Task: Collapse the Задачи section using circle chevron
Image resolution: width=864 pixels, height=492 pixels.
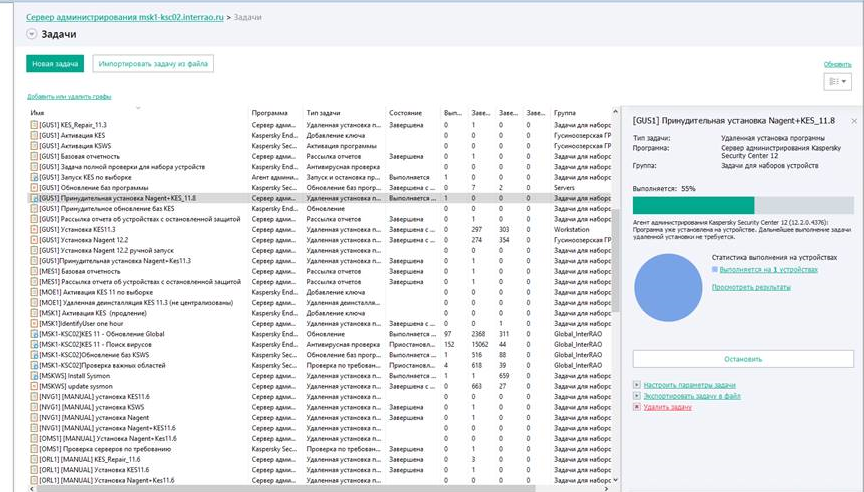Action: point(32,34)
